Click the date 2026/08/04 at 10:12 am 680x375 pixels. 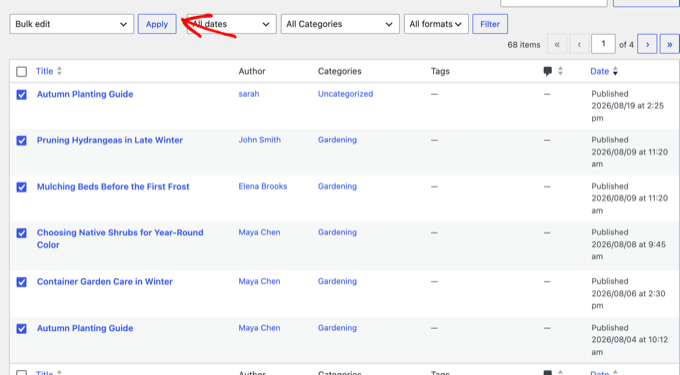click(630, 346)
